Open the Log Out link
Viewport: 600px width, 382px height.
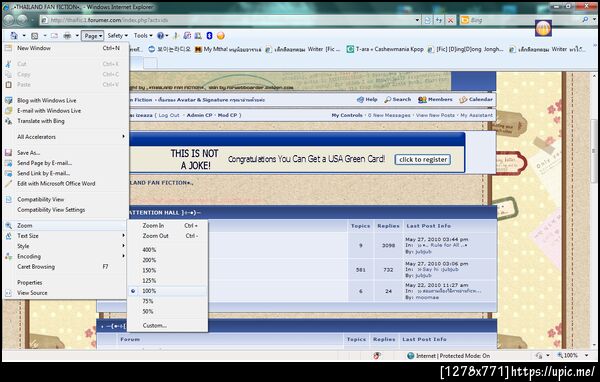coord(169,115)
